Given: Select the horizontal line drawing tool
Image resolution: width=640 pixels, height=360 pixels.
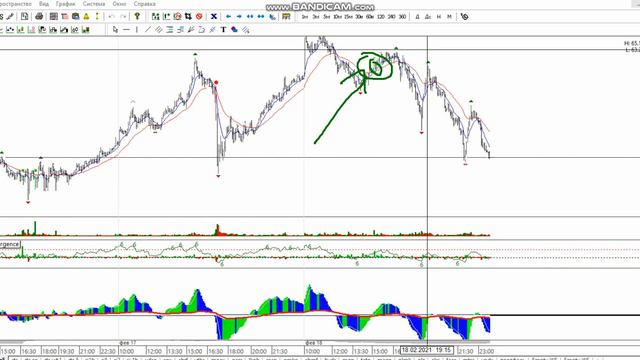Looking at the screenshot, I should pyautogui.click(x=126, y=30).
